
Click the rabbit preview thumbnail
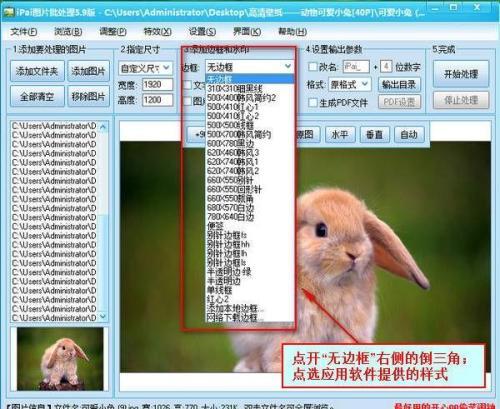60,359
